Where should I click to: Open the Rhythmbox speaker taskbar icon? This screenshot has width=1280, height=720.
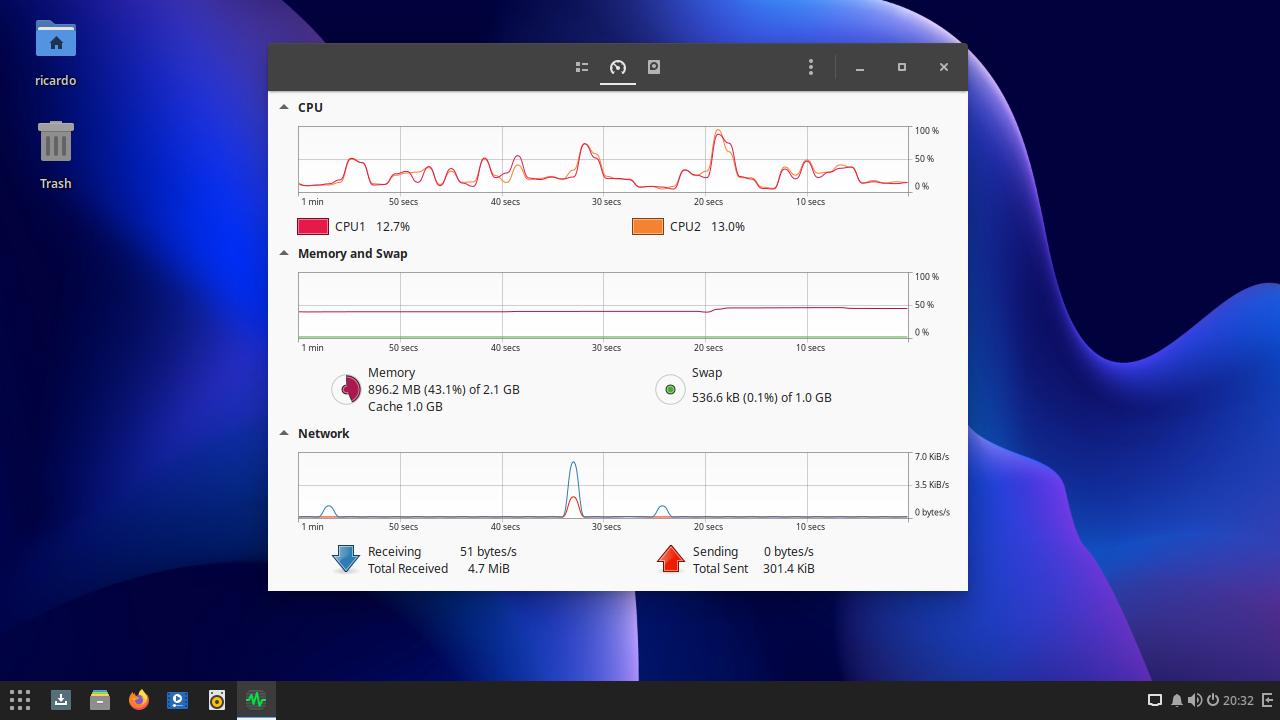coord(217,700)
